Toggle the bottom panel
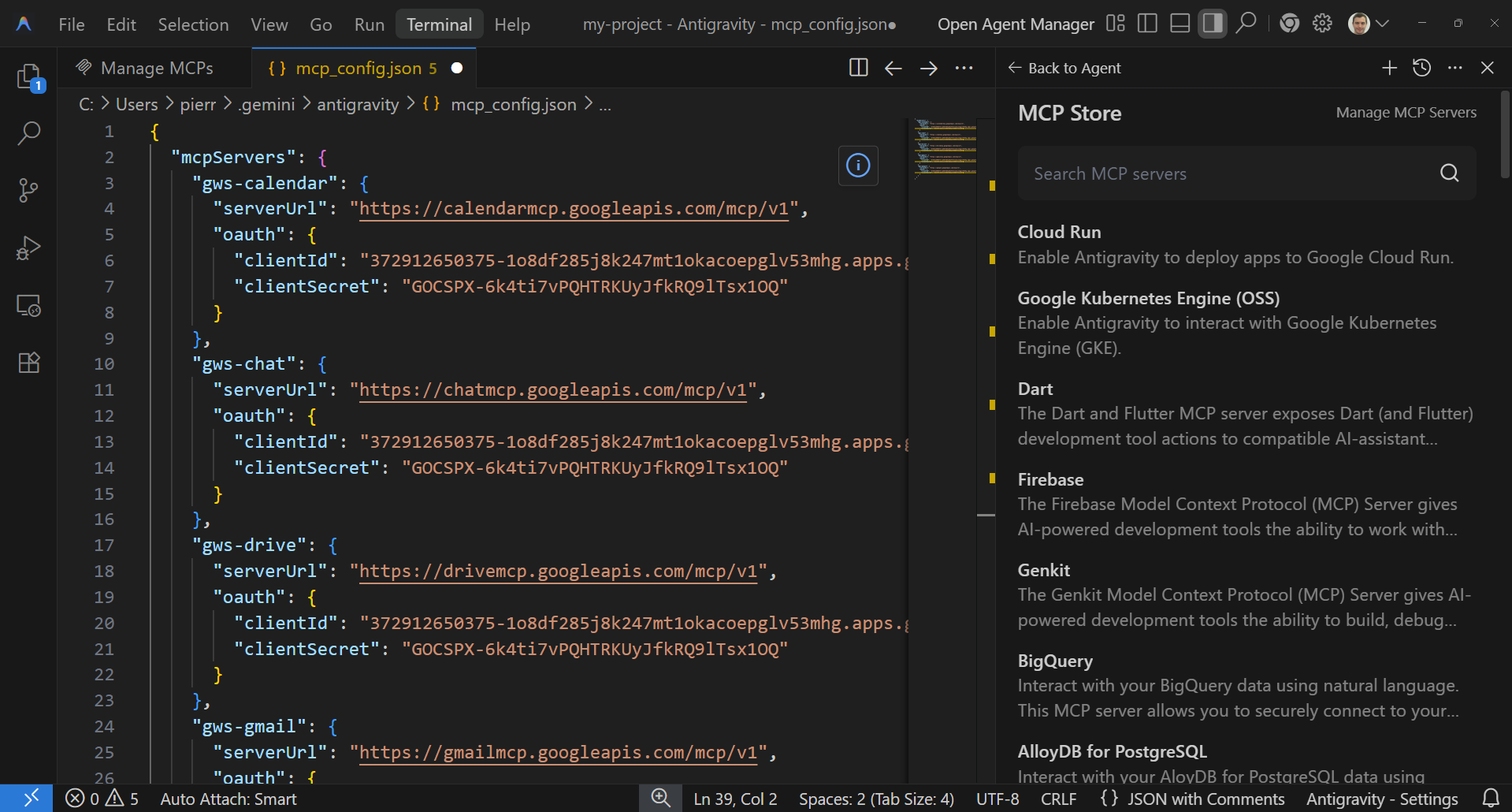 pyautogui.click(x=1180, y=24)
